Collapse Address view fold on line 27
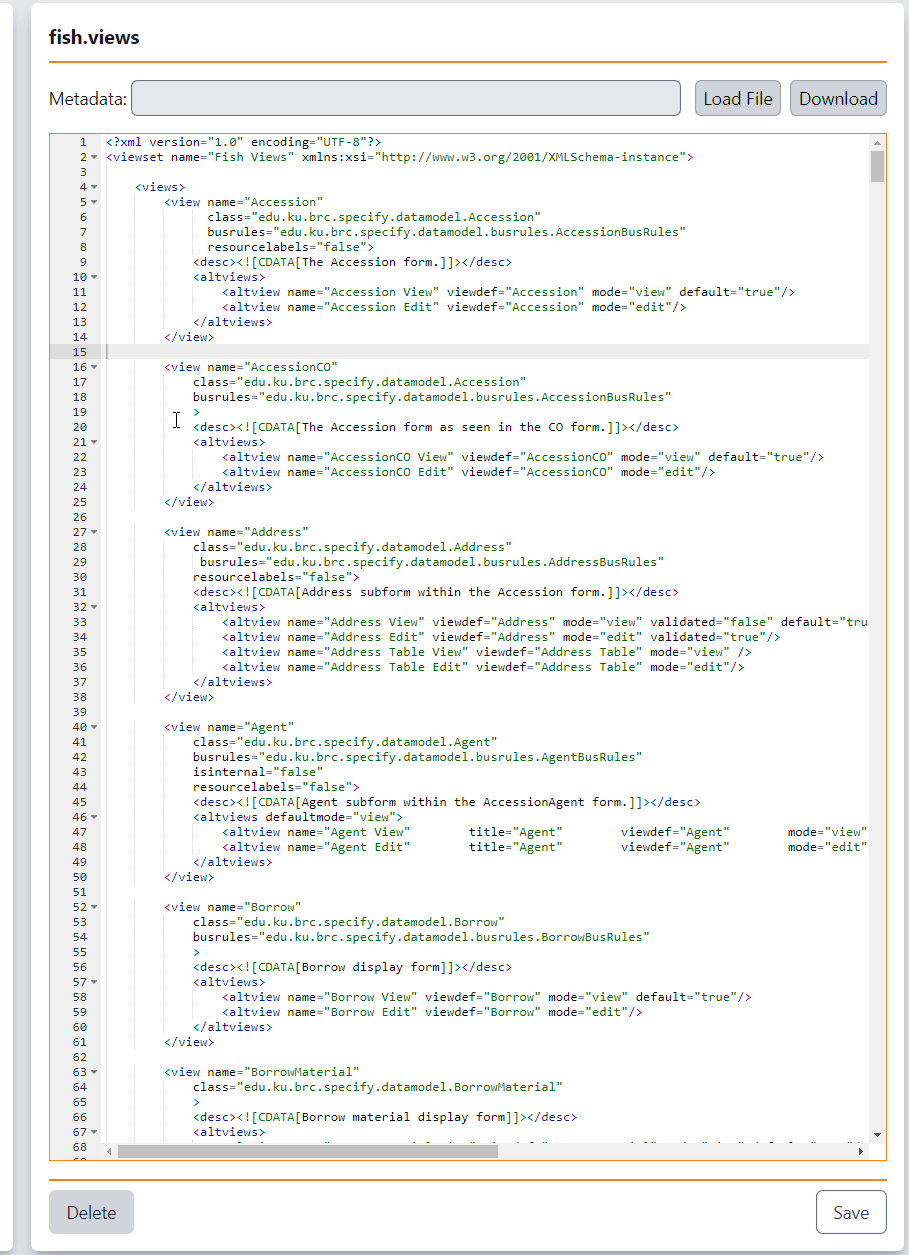The image size is (909, 1255). point(94,532)
